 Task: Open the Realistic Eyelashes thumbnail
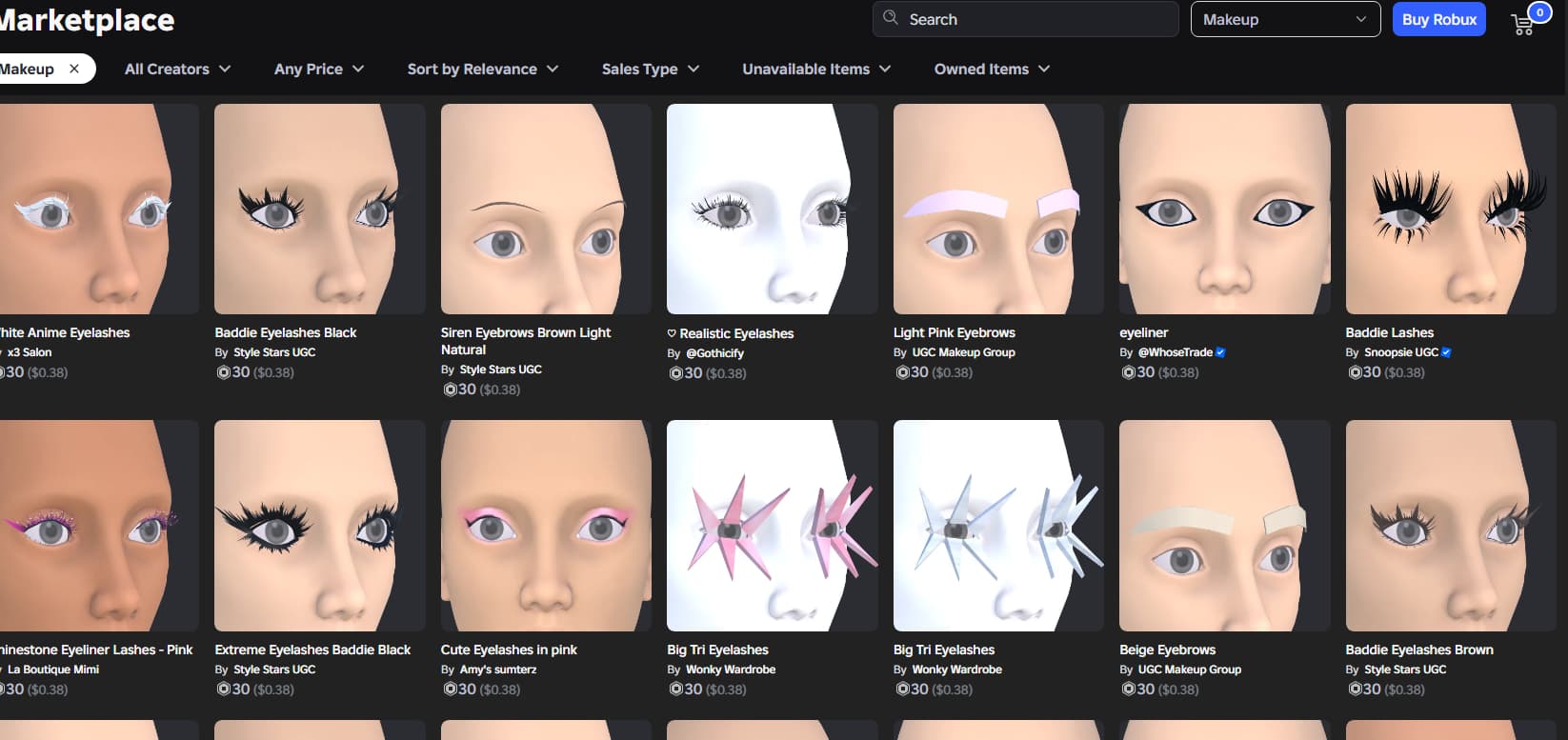(x=772, y=209)
